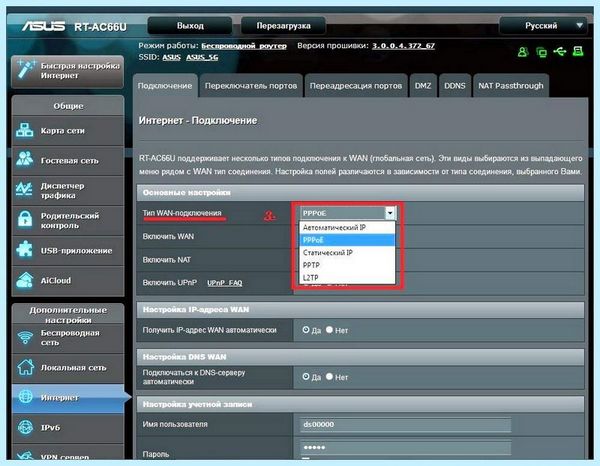
Task: Open Гостевая сеть menu item text
Action: tap(70, 161)
